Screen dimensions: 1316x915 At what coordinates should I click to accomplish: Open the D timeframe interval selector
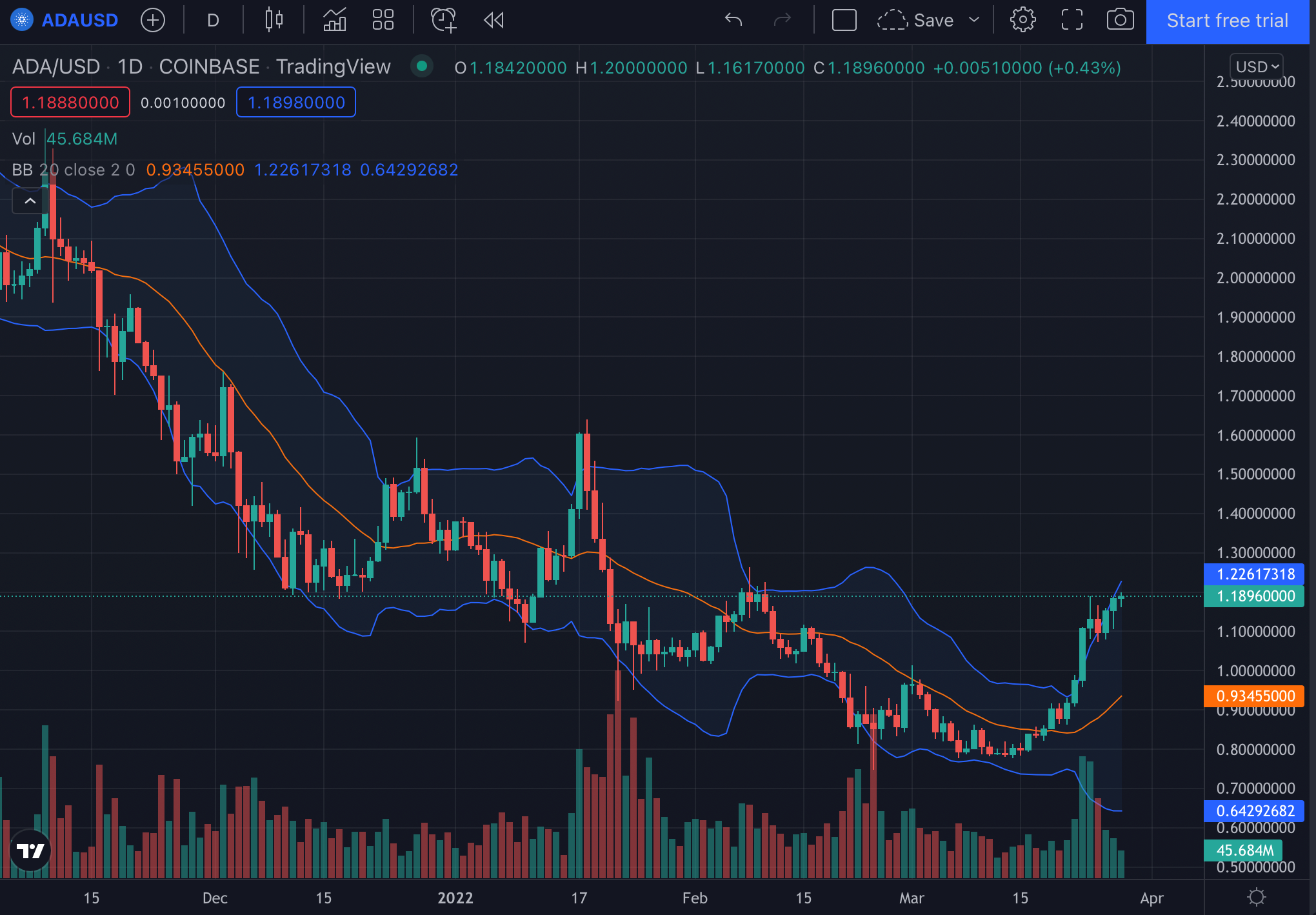[213, 21]
